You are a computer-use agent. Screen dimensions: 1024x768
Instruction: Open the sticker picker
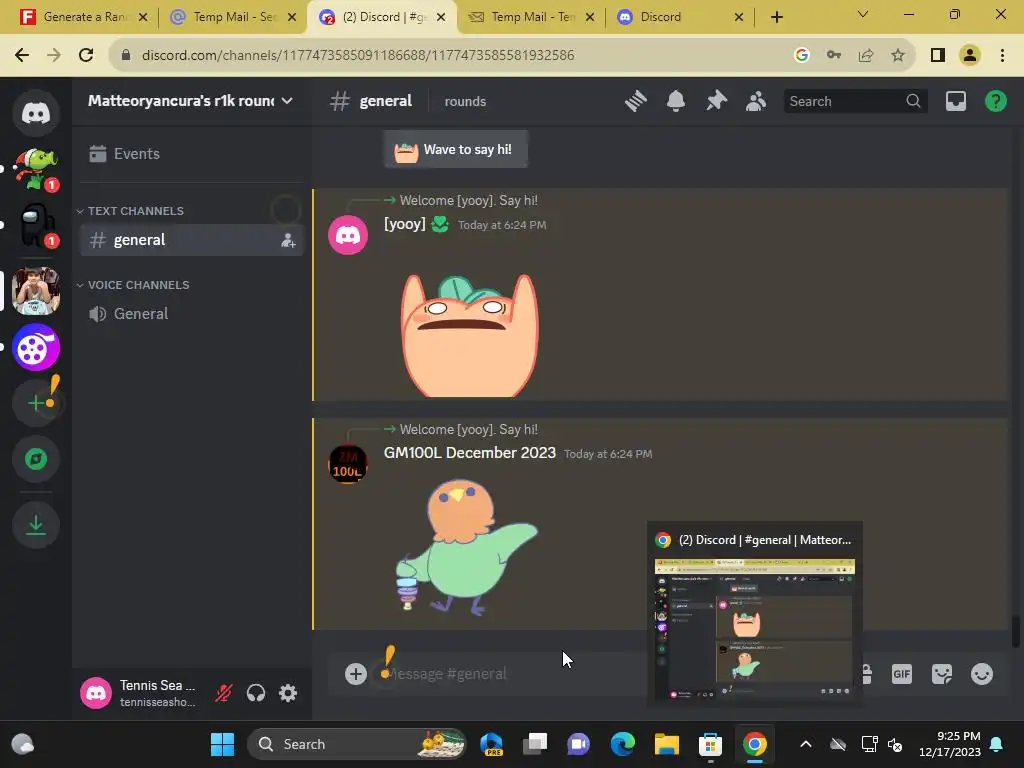pyautogui.click(x=942, y=674)
